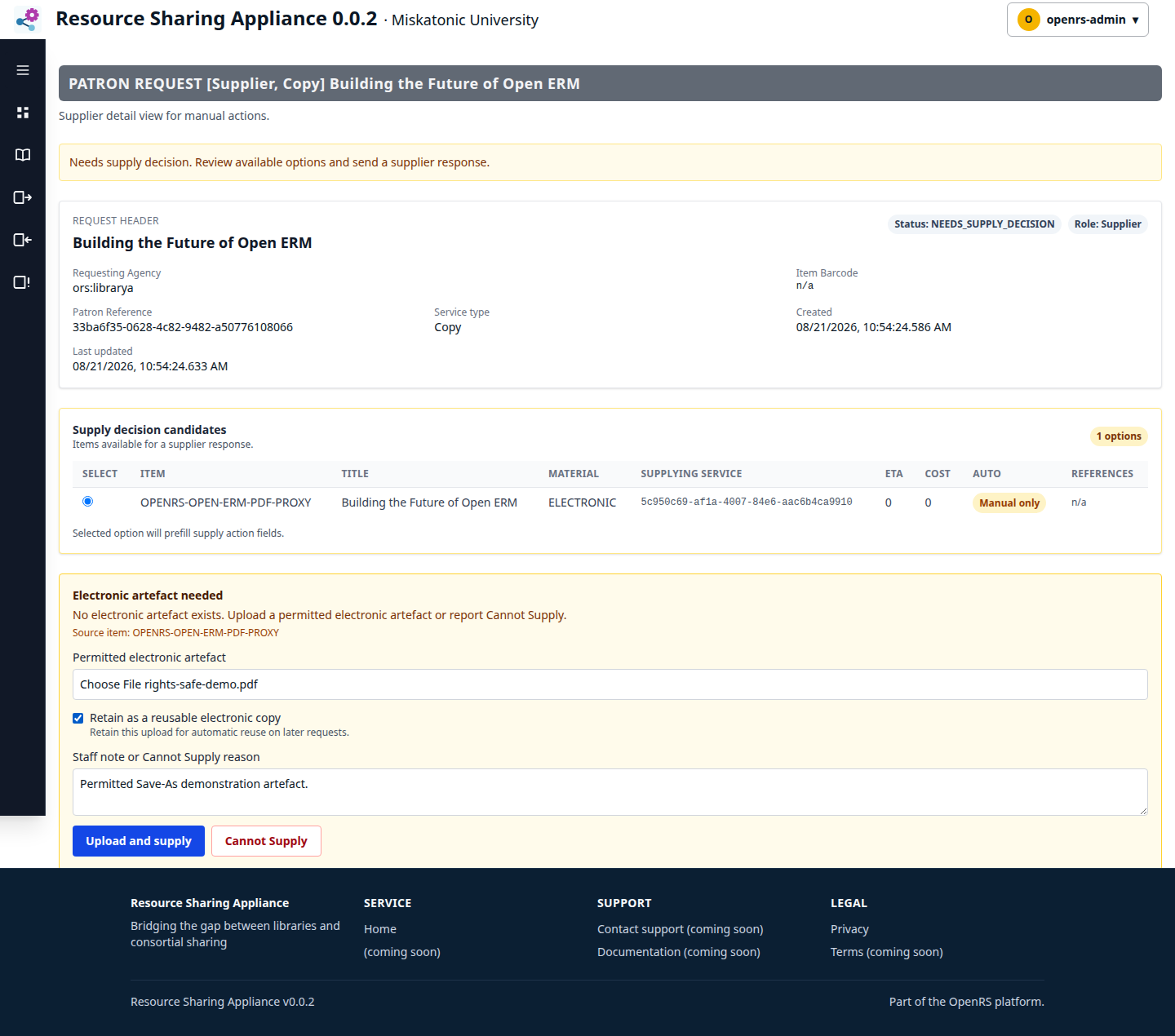The height and width of the screenshot is (1036, 1175).
Task: Click the ors:librarya requesting agency value
Action: click(x=103, y=288)
